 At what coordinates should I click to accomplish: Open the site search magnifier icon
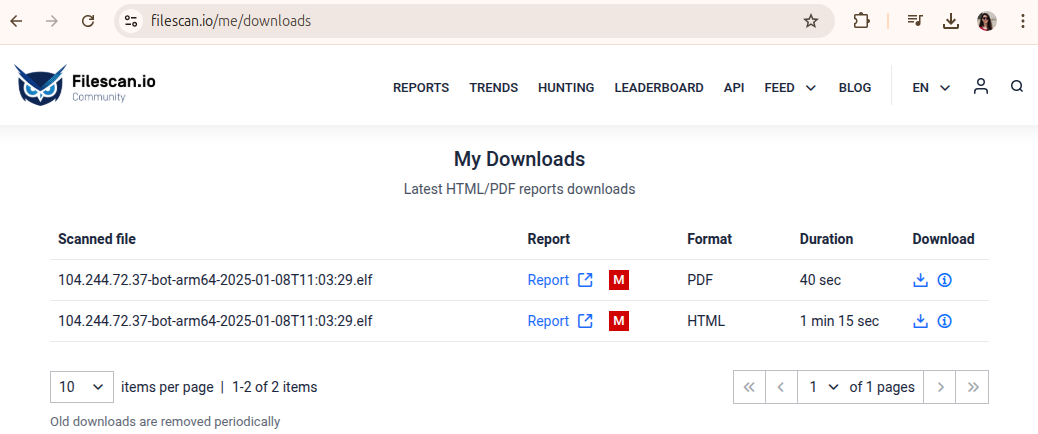coord(1017,87)
